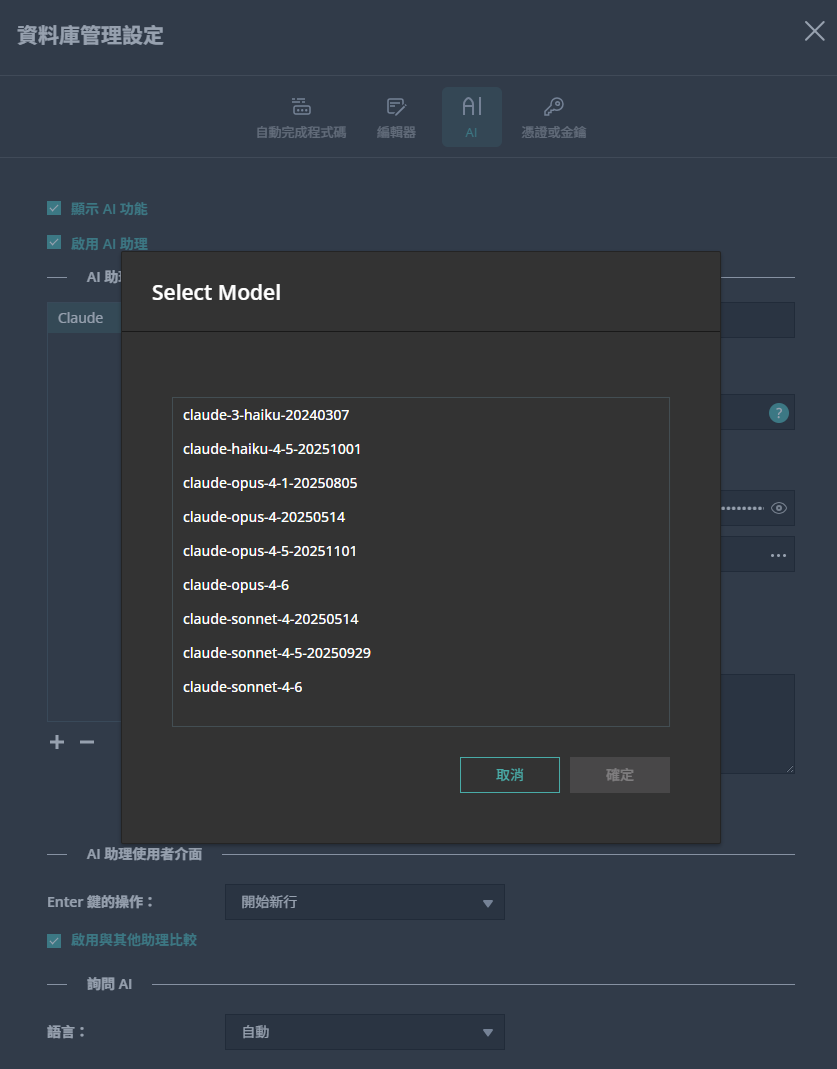
Task: Select the Claude entry in the assistant list
Action: 80,317
